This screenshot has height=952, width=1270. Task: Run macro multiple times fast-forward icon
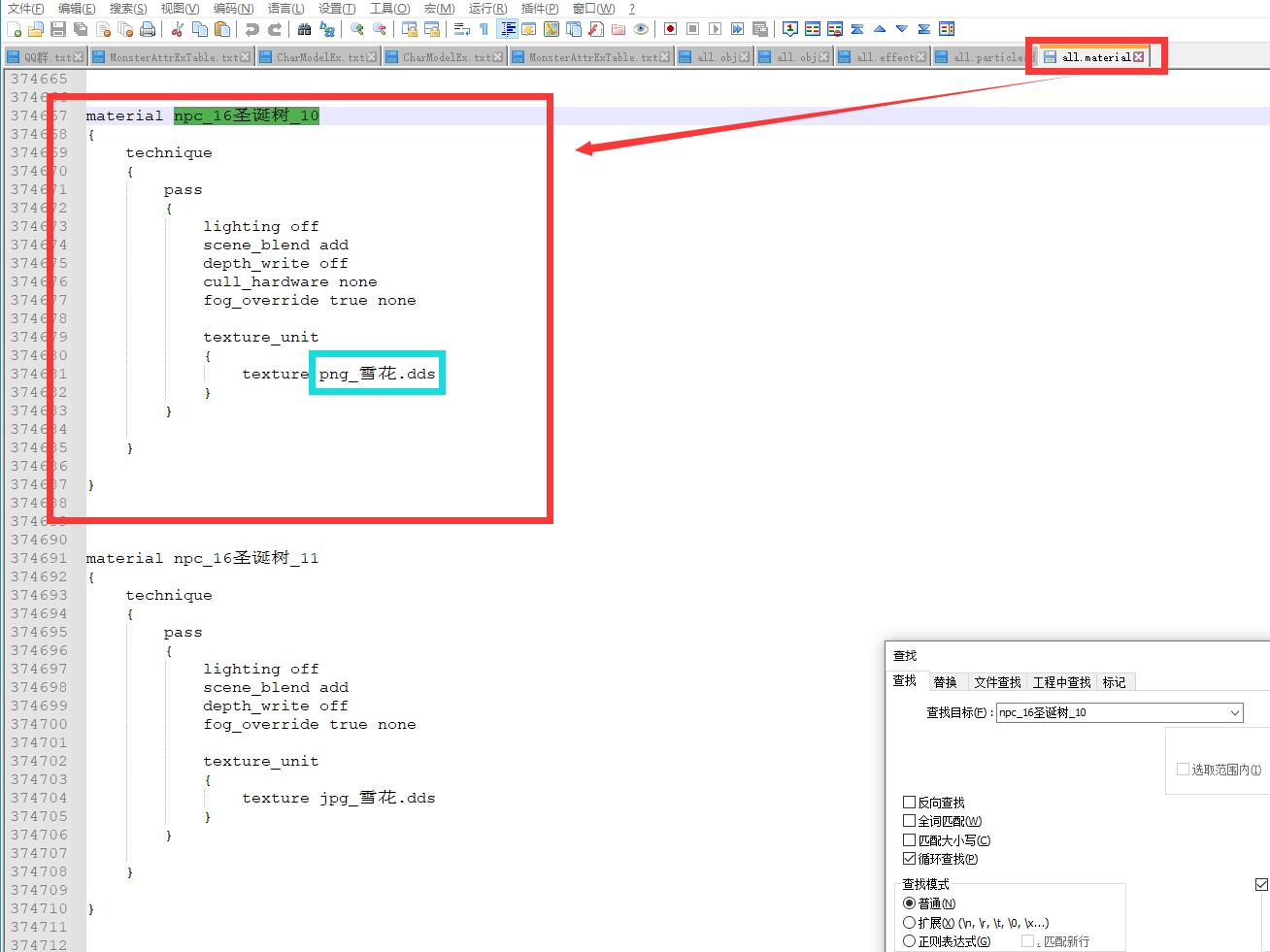[737, 29]
